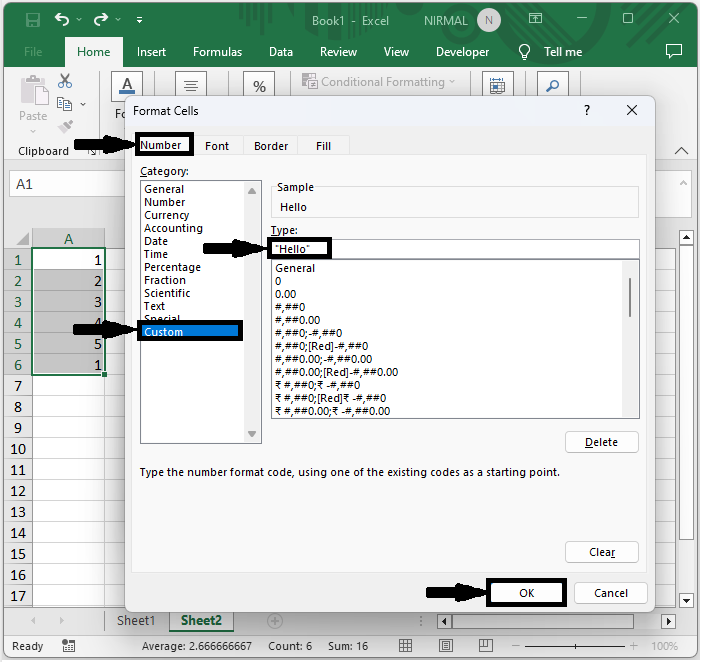This screenshot has height=662, width=701.
Task: Open the Font group icon
Action: pos(127,84)
